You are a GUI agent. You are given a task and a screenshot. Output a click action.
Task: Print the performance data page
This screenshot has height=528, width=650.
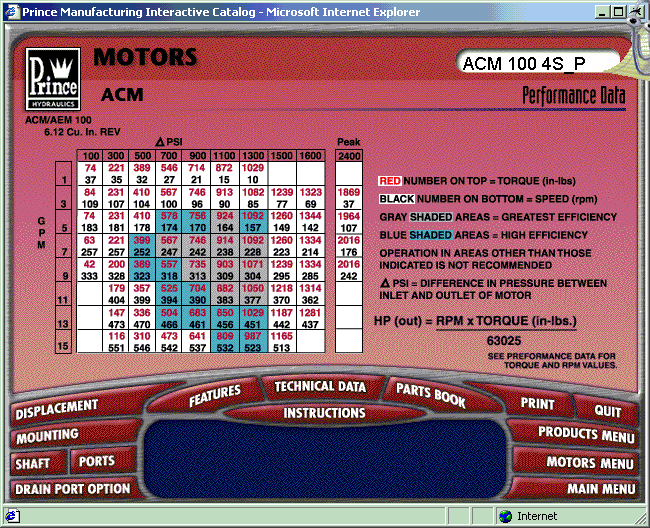click(x=537, y=403)
